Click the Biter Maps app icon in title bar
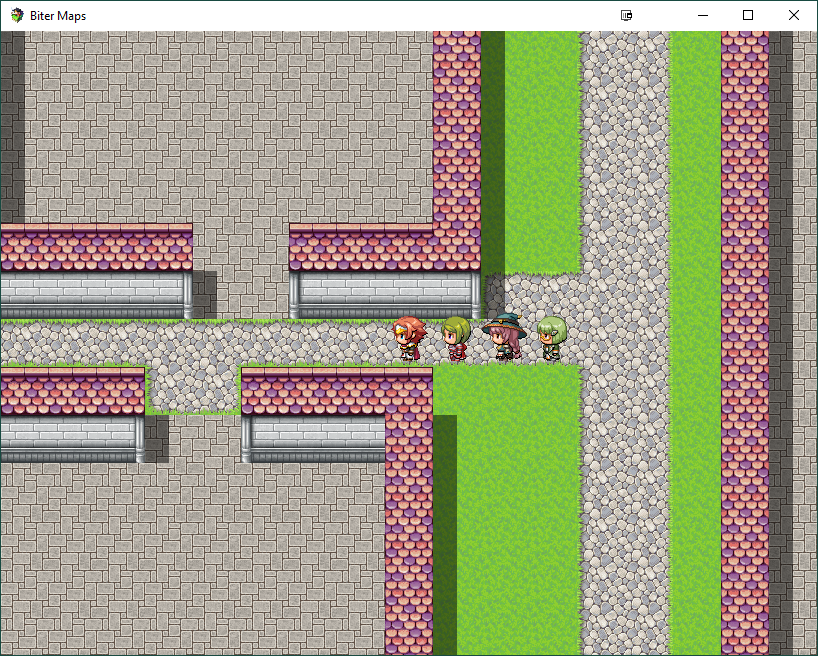 pos(17,16)
